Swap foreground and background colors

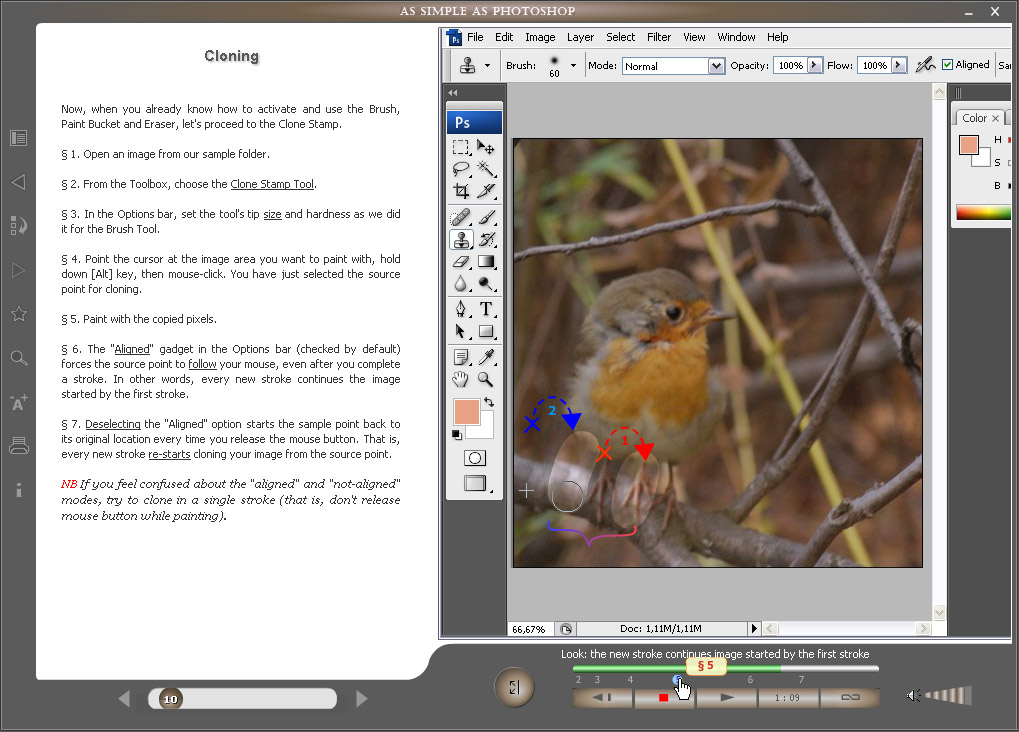click(x=489, y=402)
